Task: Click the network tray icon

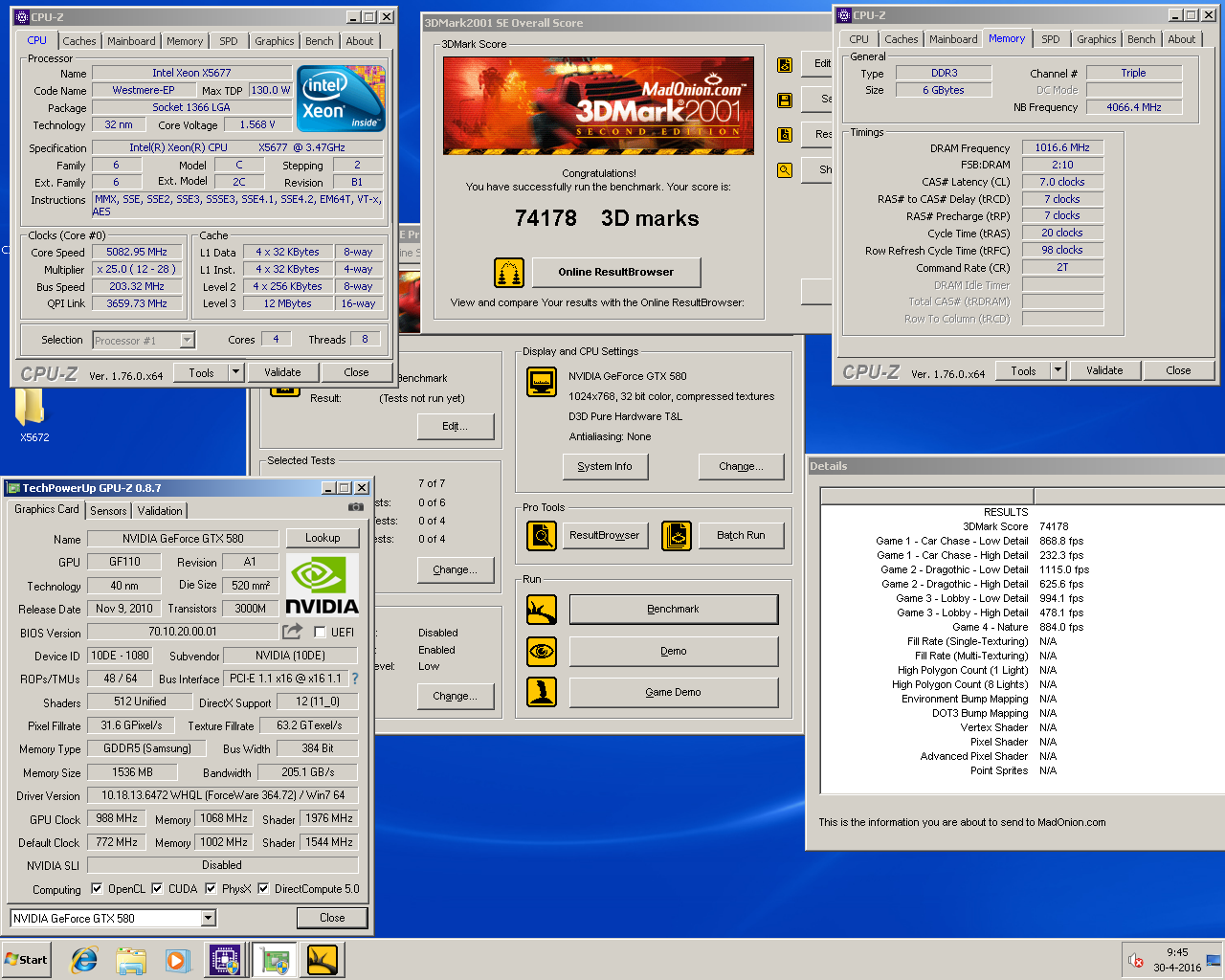Action: 1214,960
